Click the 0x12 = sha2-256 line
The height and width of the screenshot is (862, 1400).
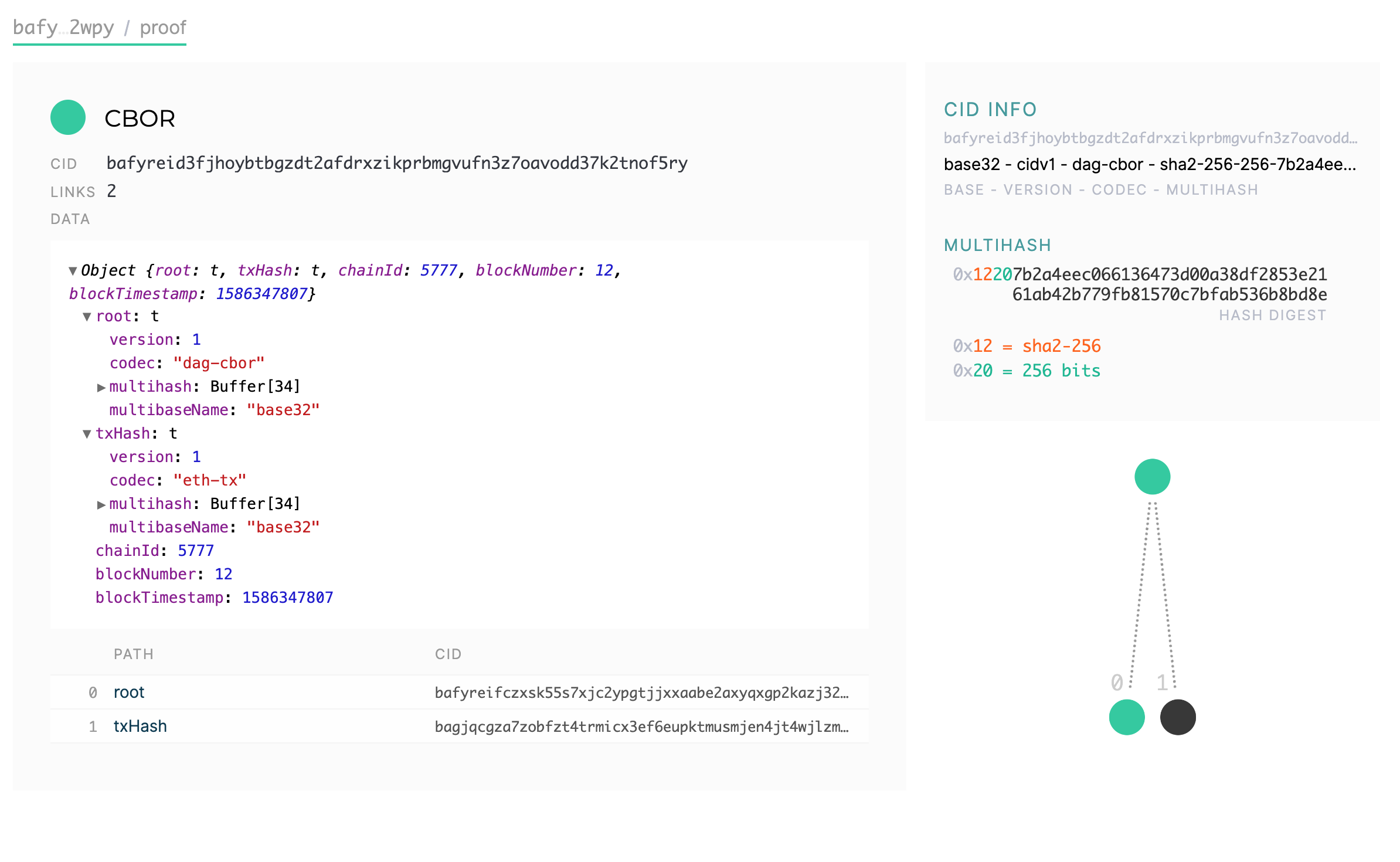[1027, 346]
